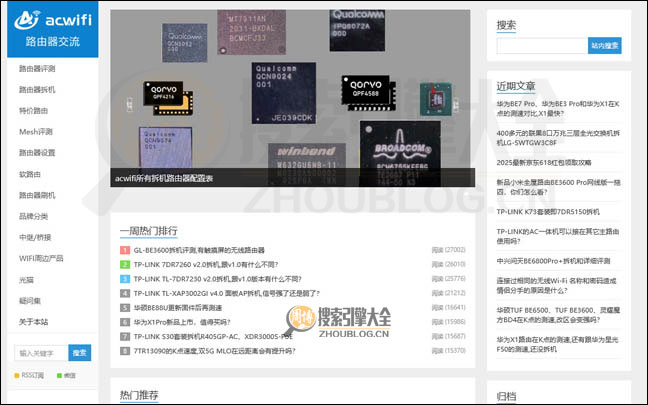Open the 路由器拆机 menu item
This screenshot has height=405, width=648.
[x=37, y=90]
